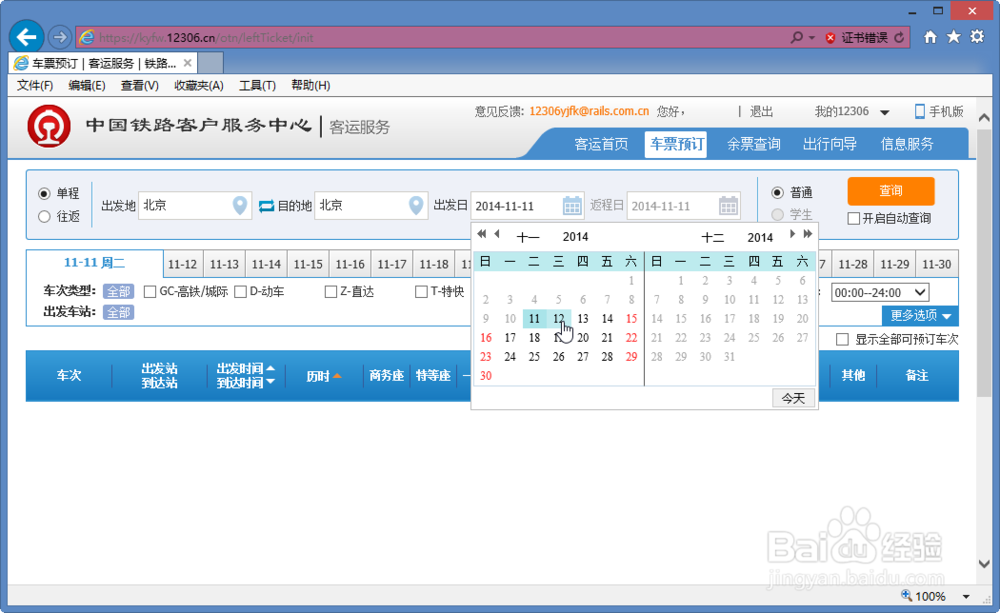
Task: Open the 手机版 mobile version link
Action: [939, 112]
